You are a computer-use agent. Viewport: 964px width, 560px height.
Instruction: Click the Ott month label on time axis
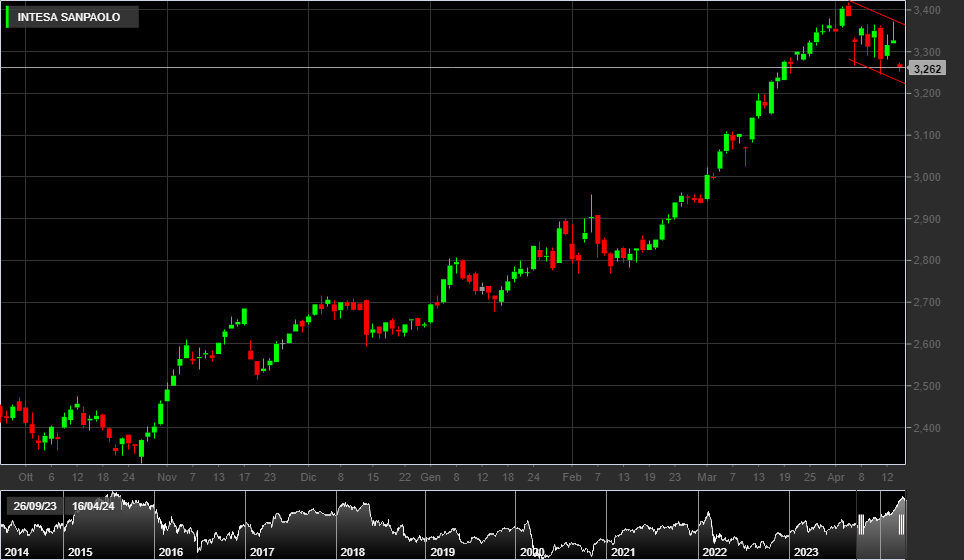tap(25, 477)
